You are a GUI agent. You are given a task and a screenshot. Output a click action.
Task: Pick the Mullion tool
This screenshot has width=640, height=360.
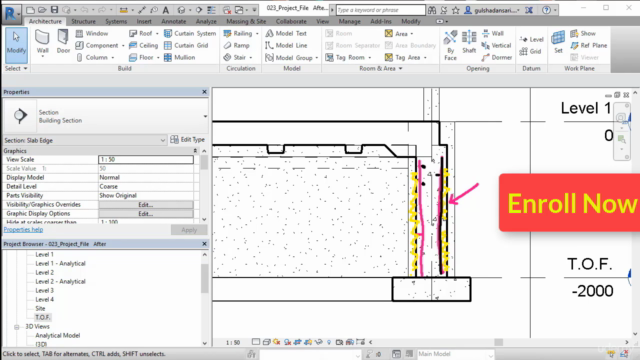coord(180,58)
